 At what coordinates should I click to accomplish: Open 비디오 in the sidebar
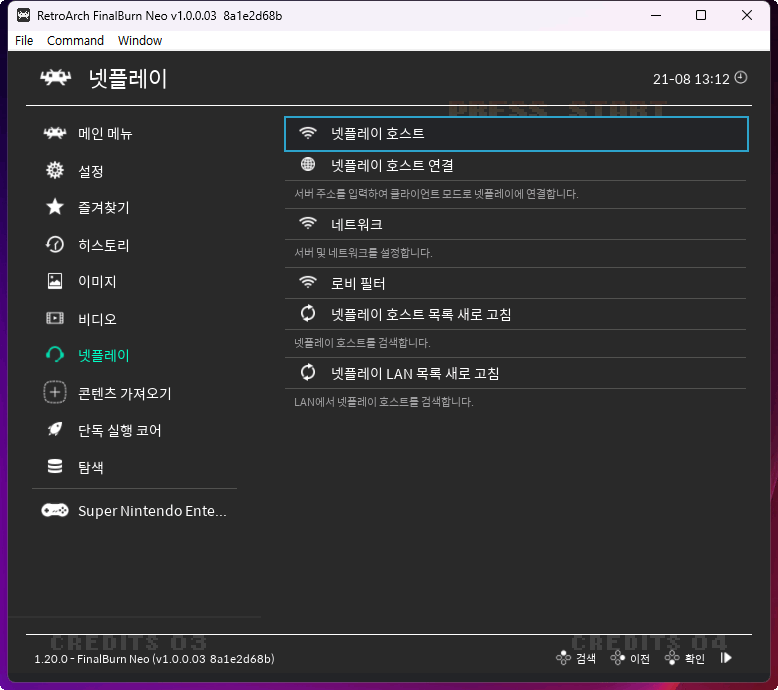pos(97,319)
